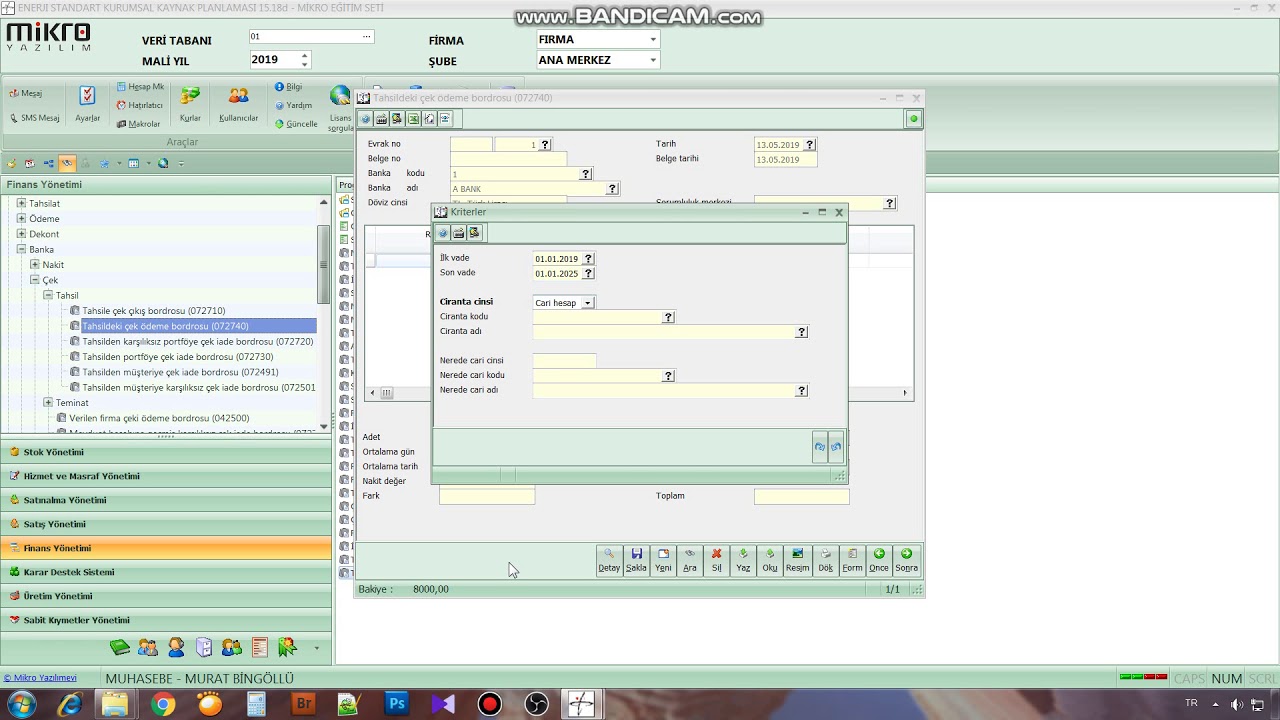The height and width of the screenshot is (720, 1280).
Task: Click into the Nerede cari adı field
Action: coord(664,391)
